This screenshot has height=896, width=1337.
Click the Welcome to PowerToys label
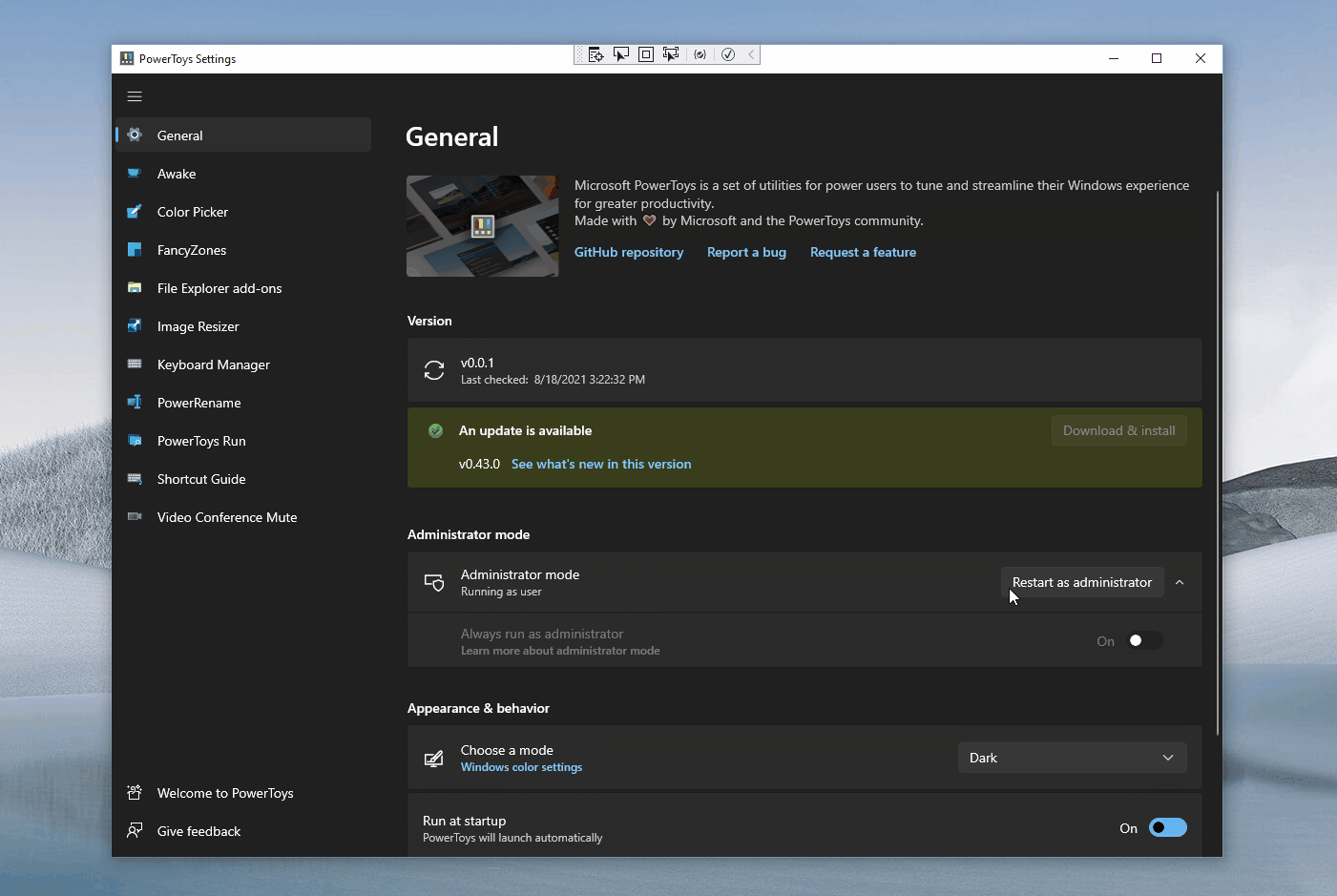pyautogui.click(x=225, y=793)
